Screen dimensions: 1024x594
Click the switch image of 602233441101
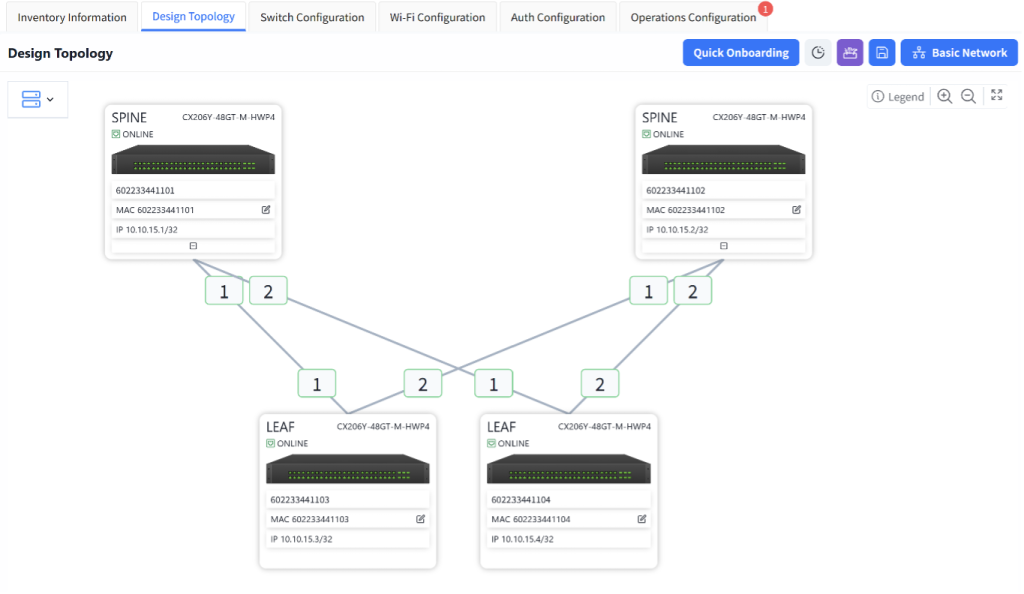click(x=193, y=159)
